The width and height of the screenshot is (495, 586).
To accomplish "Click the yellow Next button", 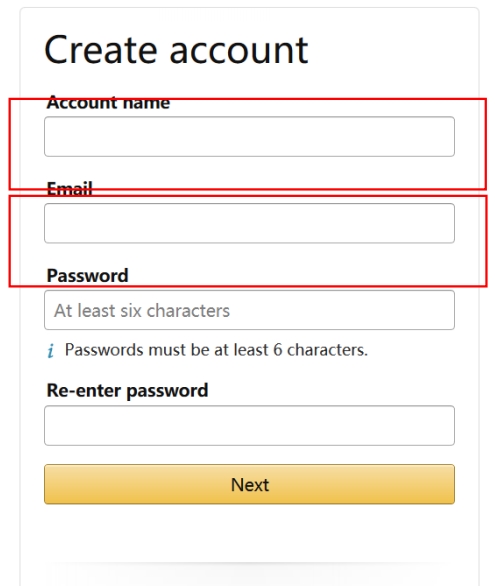I will (249, 484).
